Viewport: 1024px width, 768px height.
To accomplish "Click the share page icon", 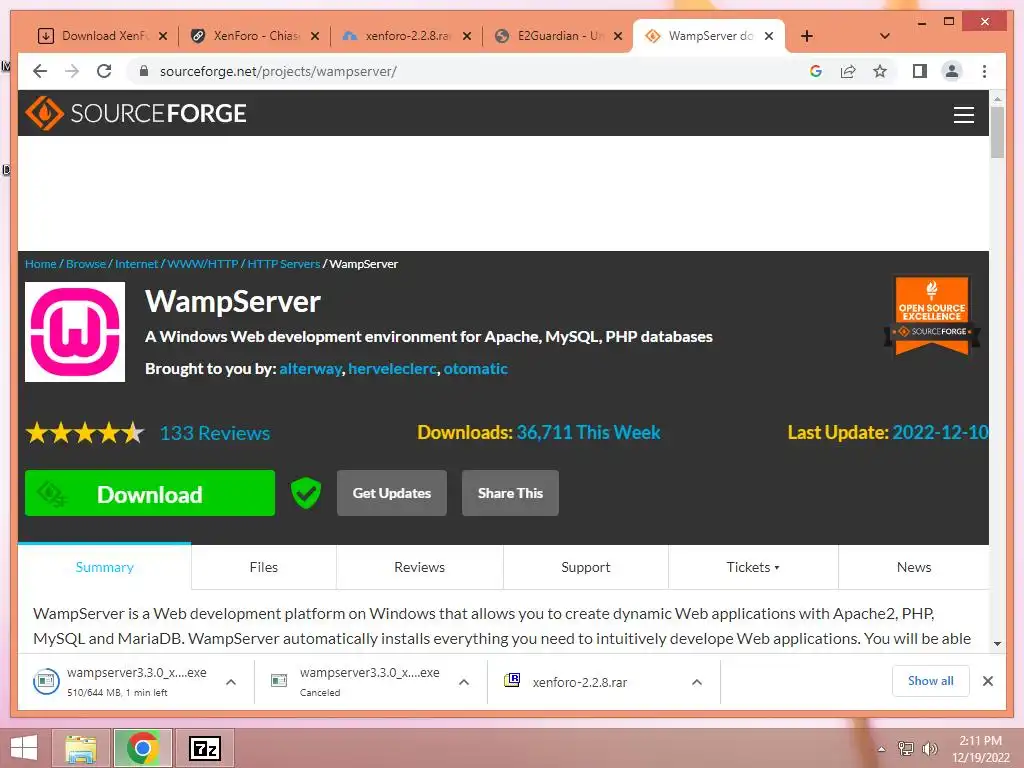I will tap(848, 71).
